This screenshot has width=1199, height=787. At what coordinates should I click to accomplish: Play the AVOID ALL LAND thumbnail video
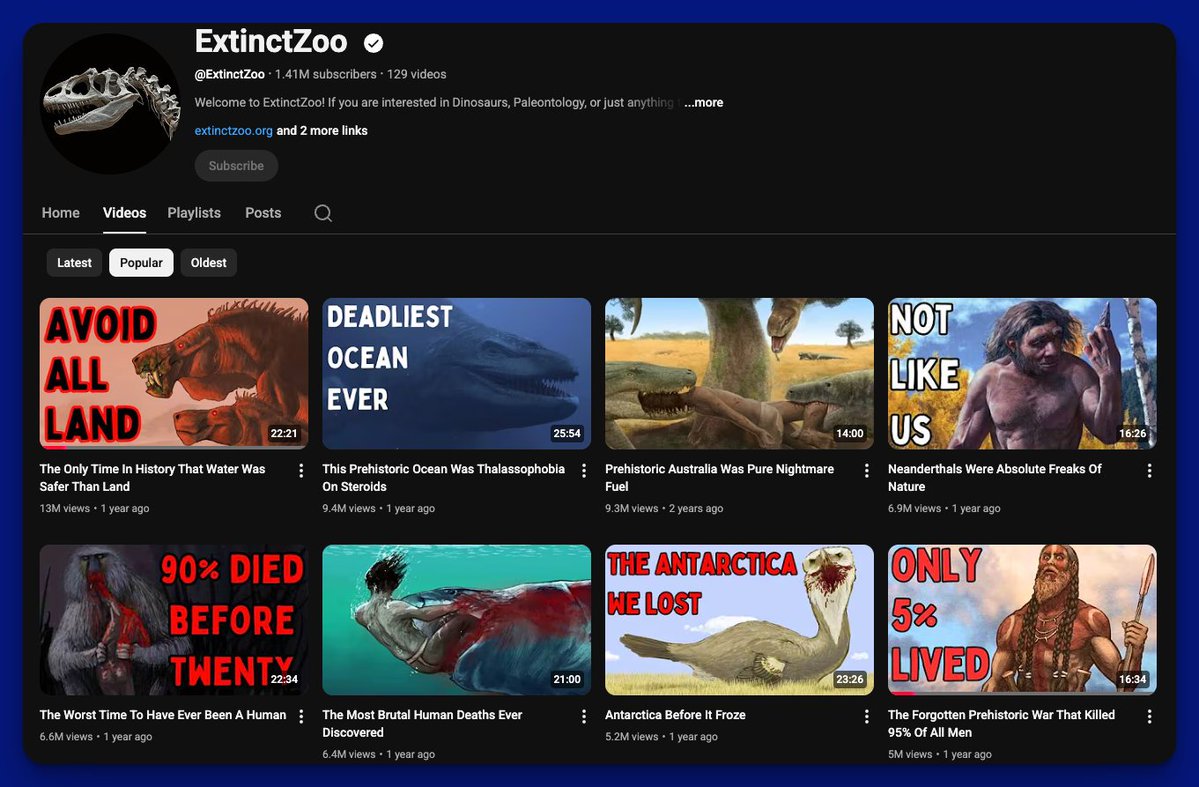click(x=174, y=373)
